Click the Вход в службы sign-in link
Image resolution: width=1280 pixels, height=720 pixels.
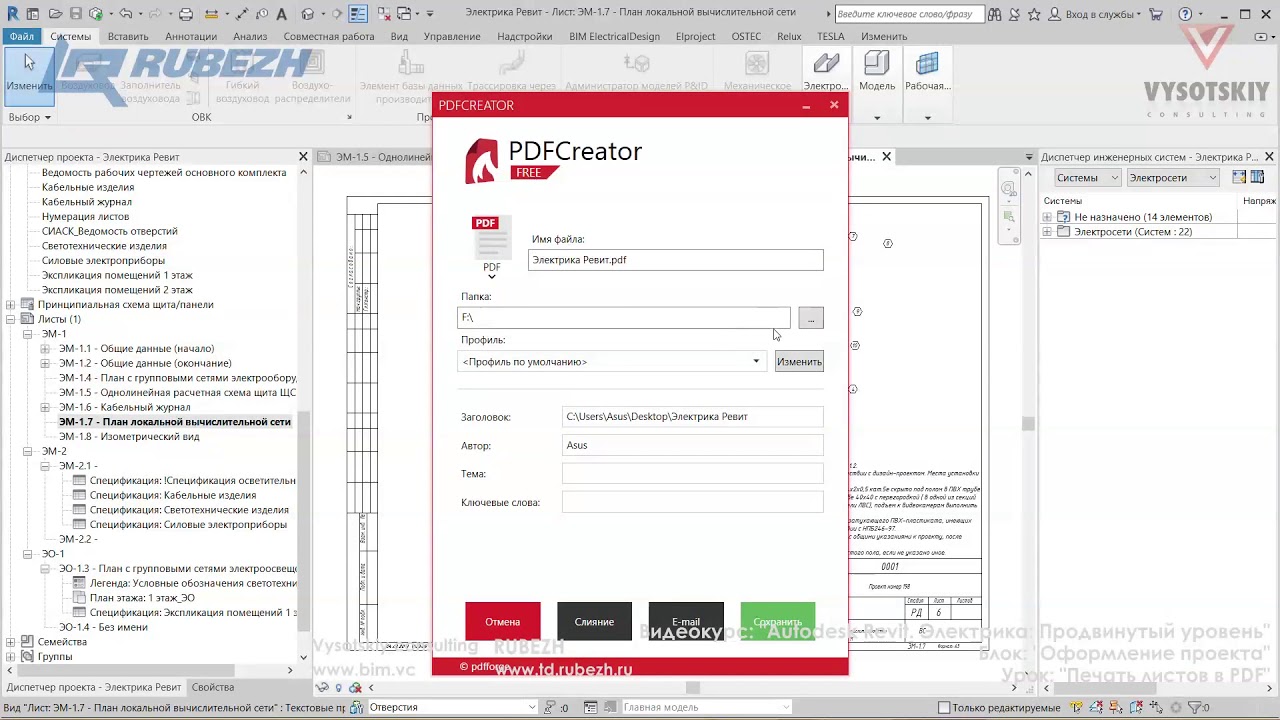[1102, 14]
